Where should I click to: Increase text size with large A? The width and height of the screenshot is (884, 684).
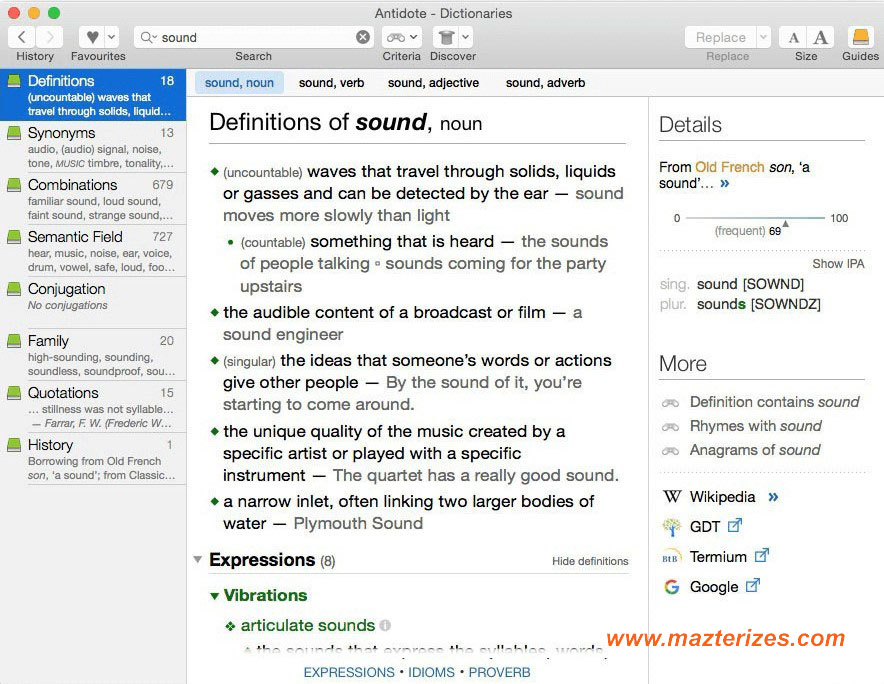click(x=820, y=37)
